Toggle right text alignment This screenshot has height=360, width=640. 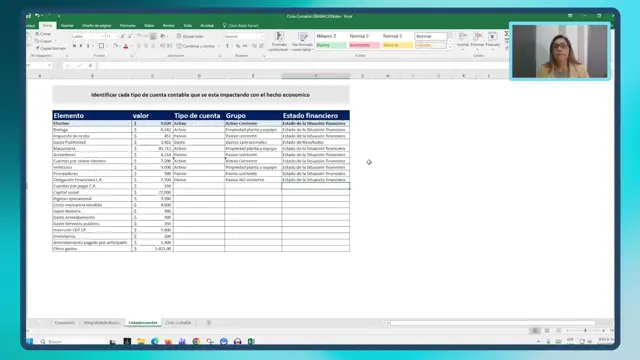(x=153, y=46)
